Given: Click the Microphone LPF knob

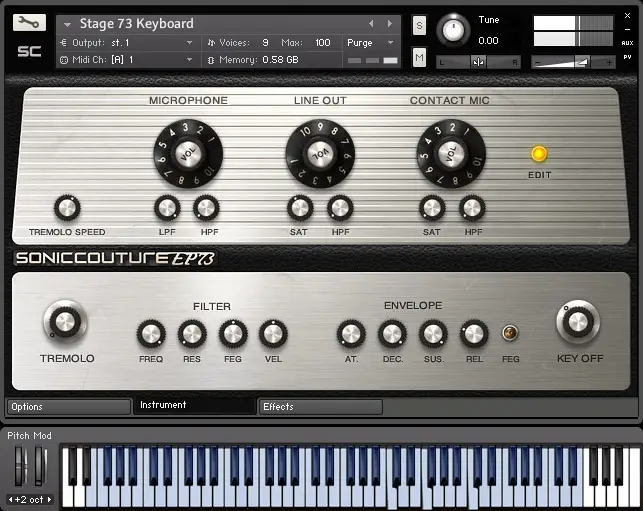Looking at the screenshot, I should [x=167, y=208].
